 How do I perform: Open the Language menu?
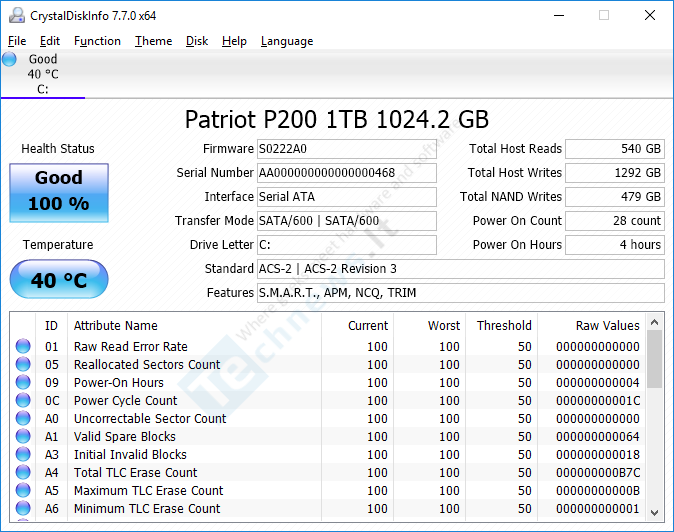[x=287, y=41]
